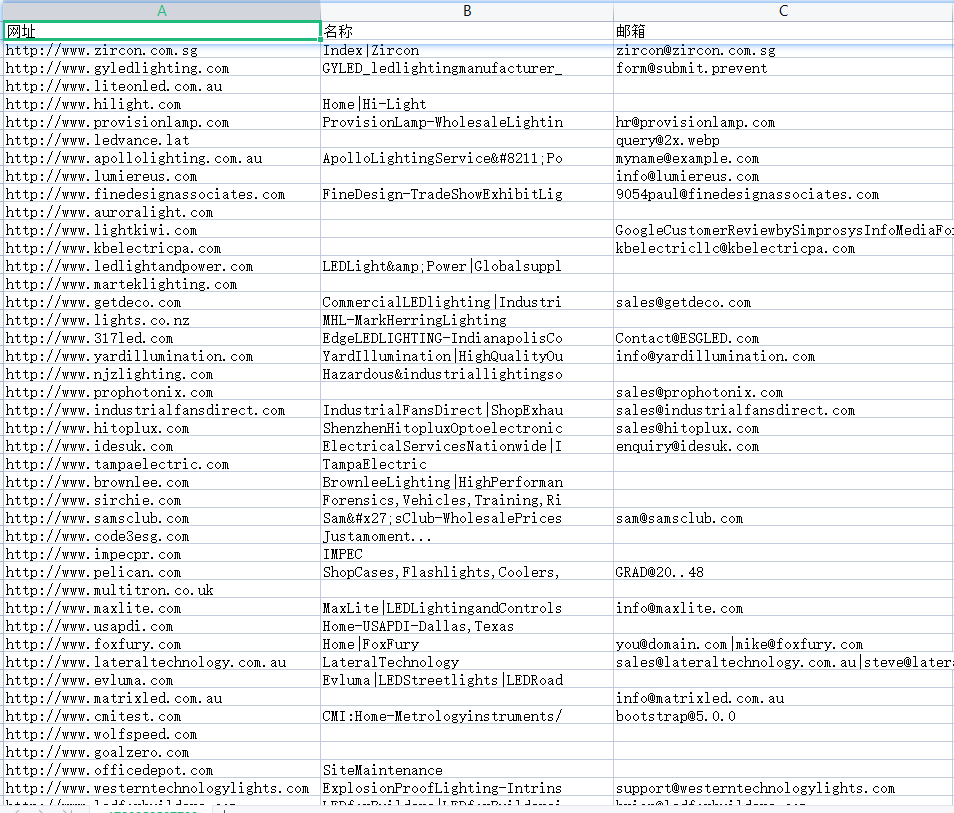Screen dimensions: 954x813
Task: Select cell http://www.code3esg.com
Action: click(x=162, y=536)
